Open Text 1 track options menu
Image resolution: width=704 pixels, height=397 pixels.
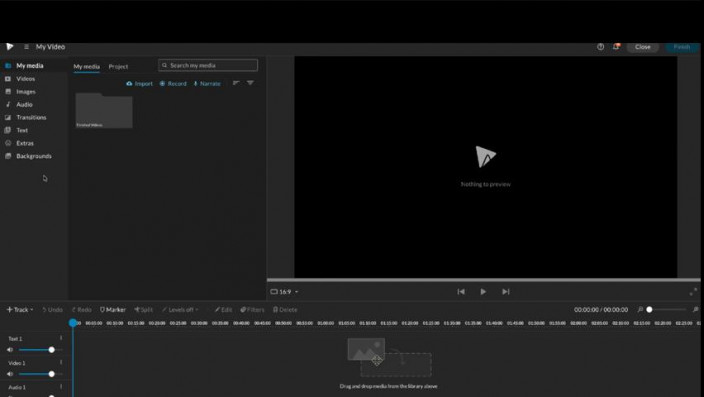pyautogui.click(x=61, y=338)
